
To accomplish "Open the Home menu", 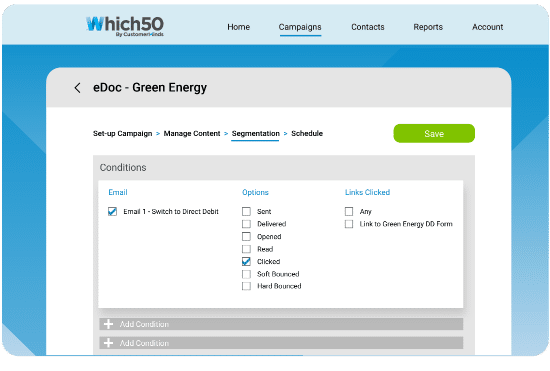I will 239,27.
